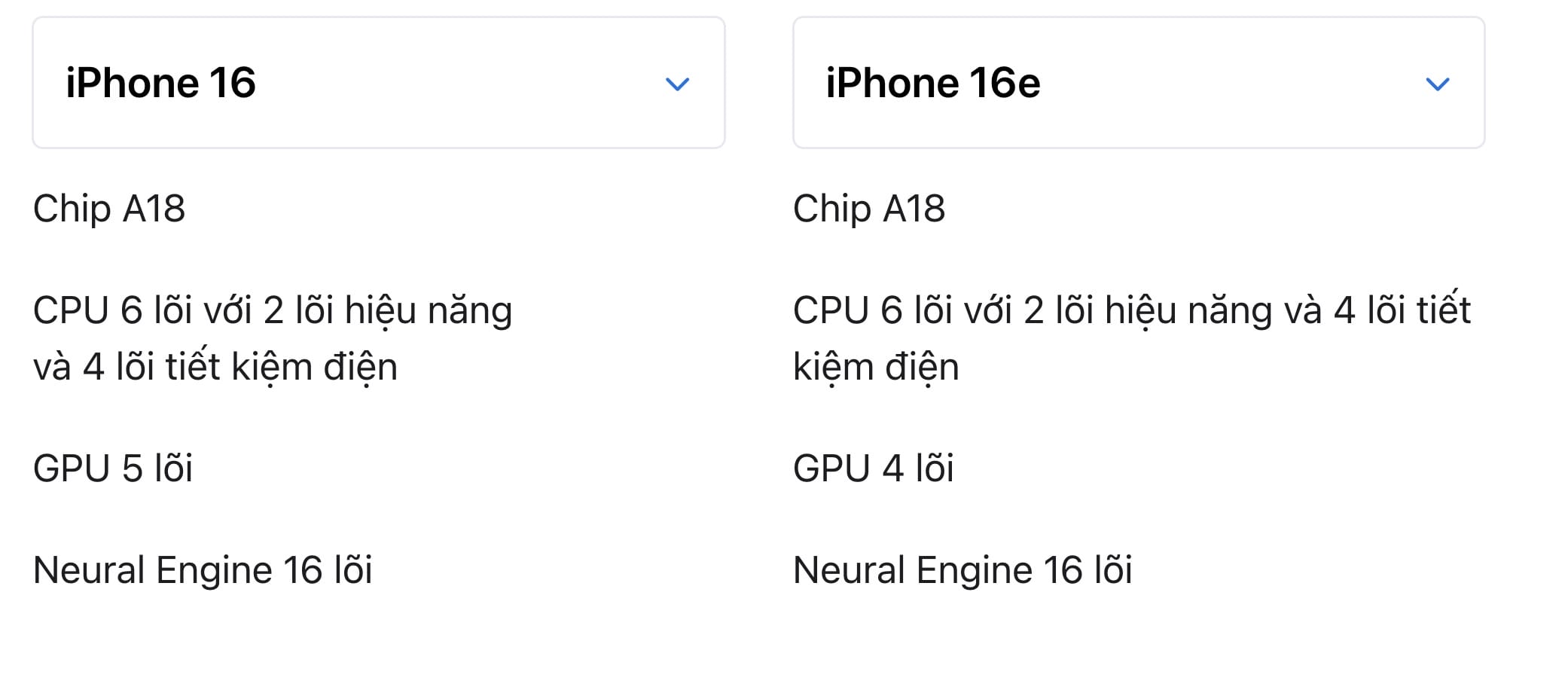Click the chevron in the iPhone 16e selector

pos(1437,84)
